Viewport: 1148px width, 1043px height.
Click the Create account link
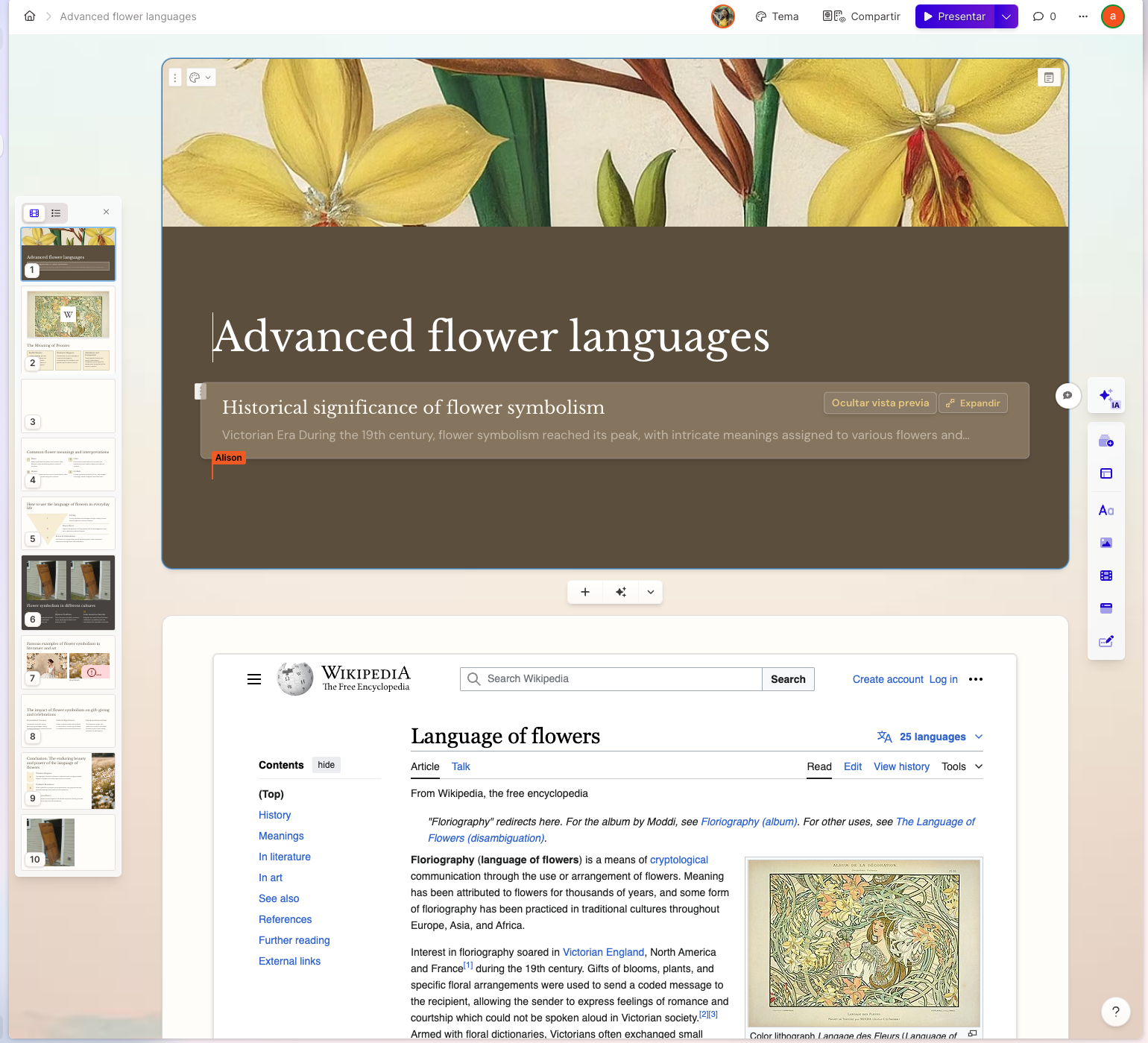coord(888,679)
